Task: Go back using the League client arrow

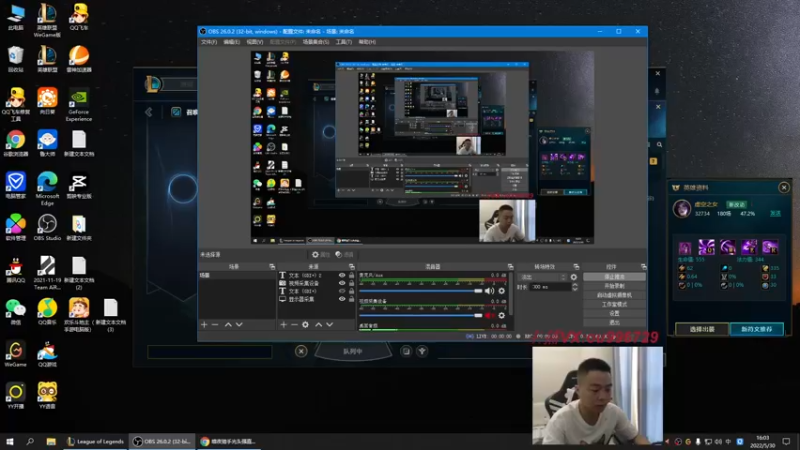Action: click(148, 112)
